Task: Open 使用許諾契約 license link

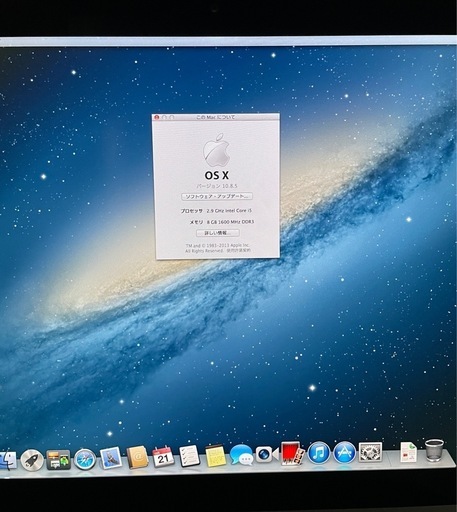Action: coord(238,250)
